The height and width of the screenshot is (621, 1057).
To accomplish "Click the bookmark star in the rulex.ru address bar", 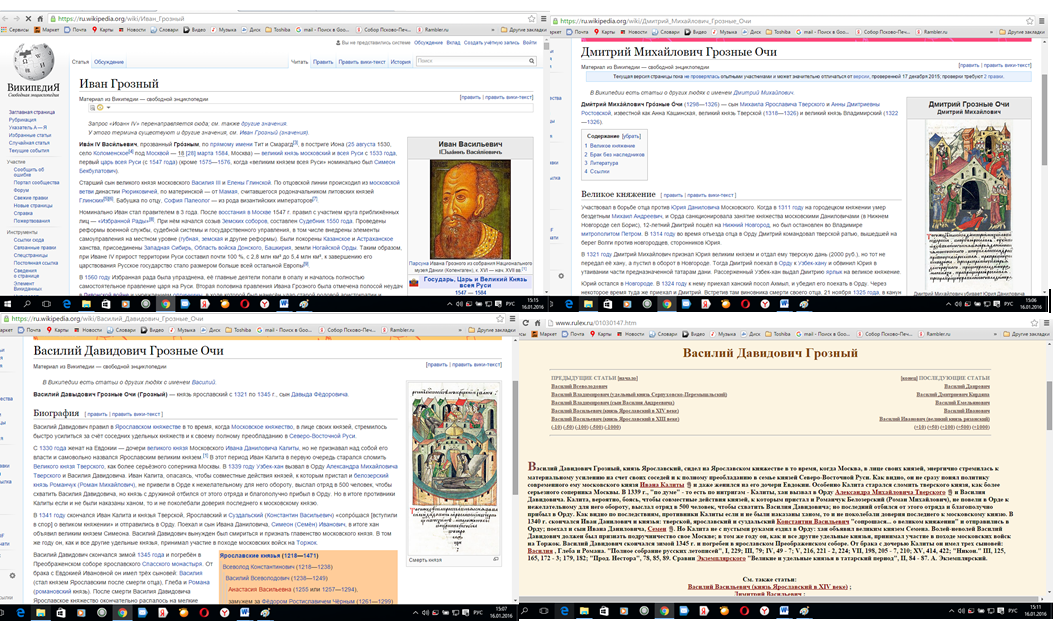I will click(1034, 323).
